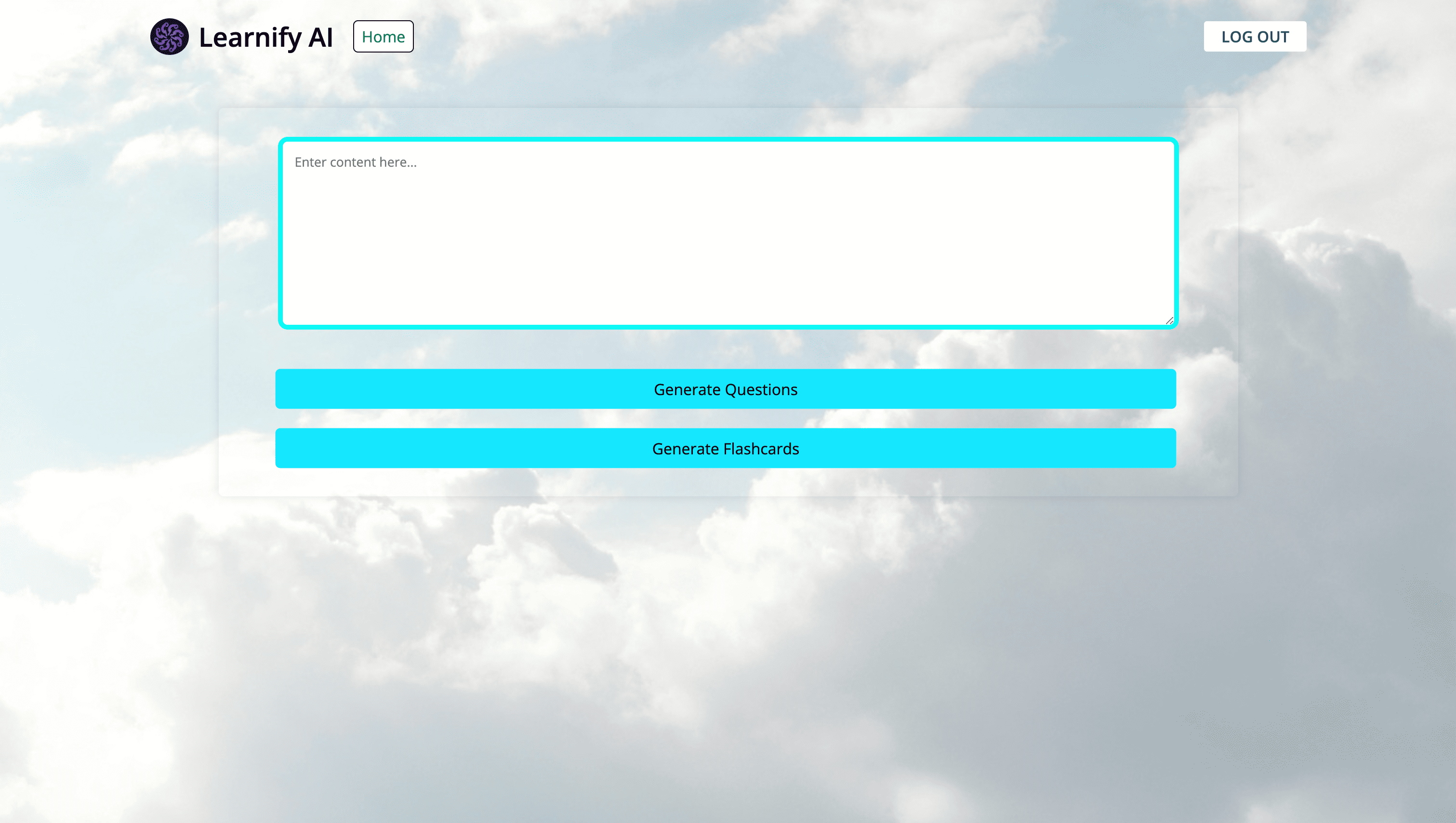The height and width of the screenshot is (823, 1456).
Task: Create flashcards using the Generate Flashcards bar
Action: [725, 448]
